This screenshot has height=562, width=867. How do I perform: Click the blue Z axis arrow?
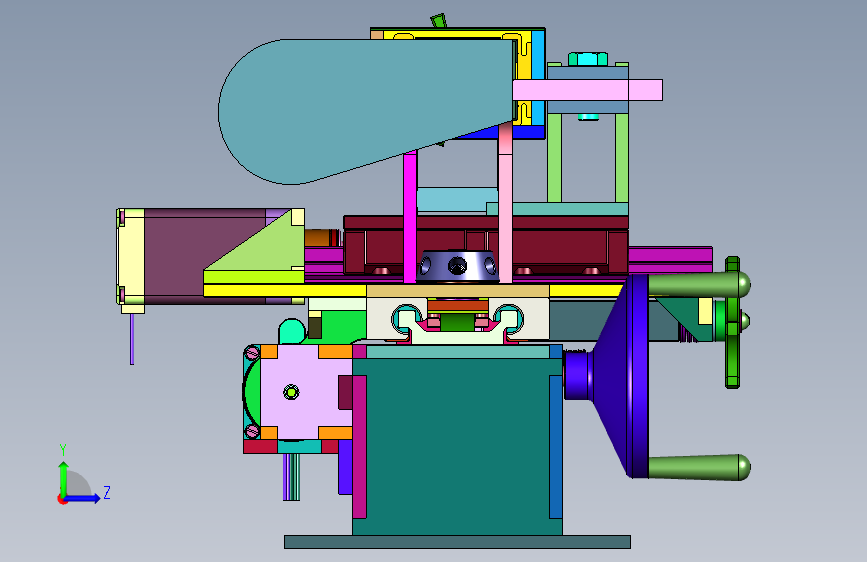tap(83, 498)
